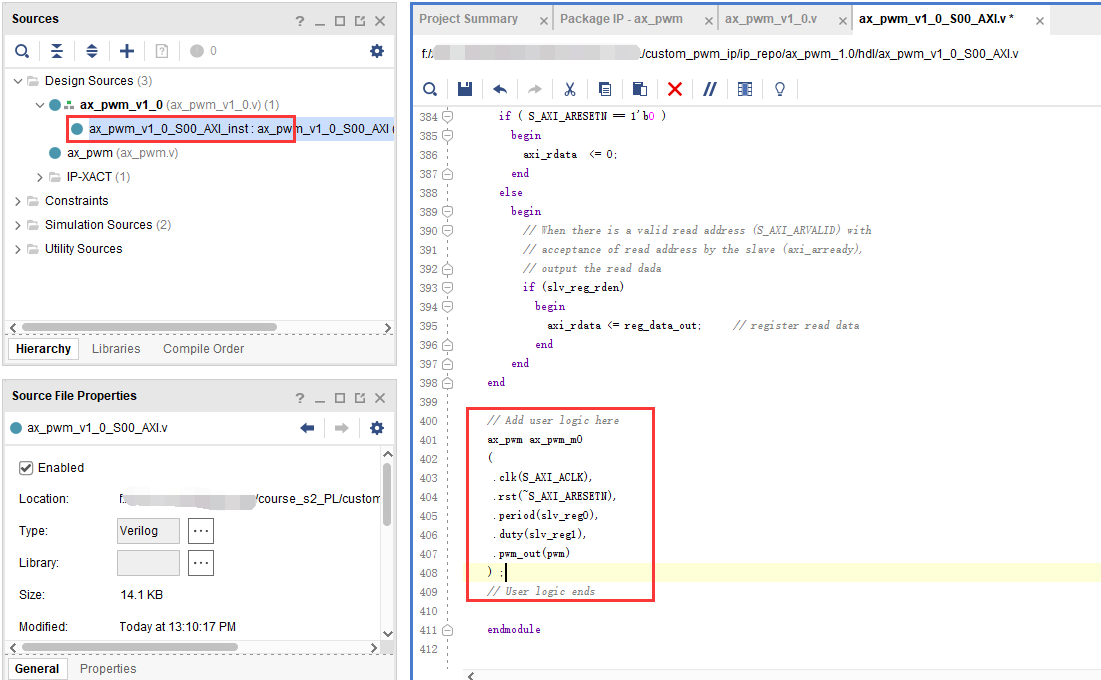Switch to Package IP - ax_pwm tab

coord(621,19)
